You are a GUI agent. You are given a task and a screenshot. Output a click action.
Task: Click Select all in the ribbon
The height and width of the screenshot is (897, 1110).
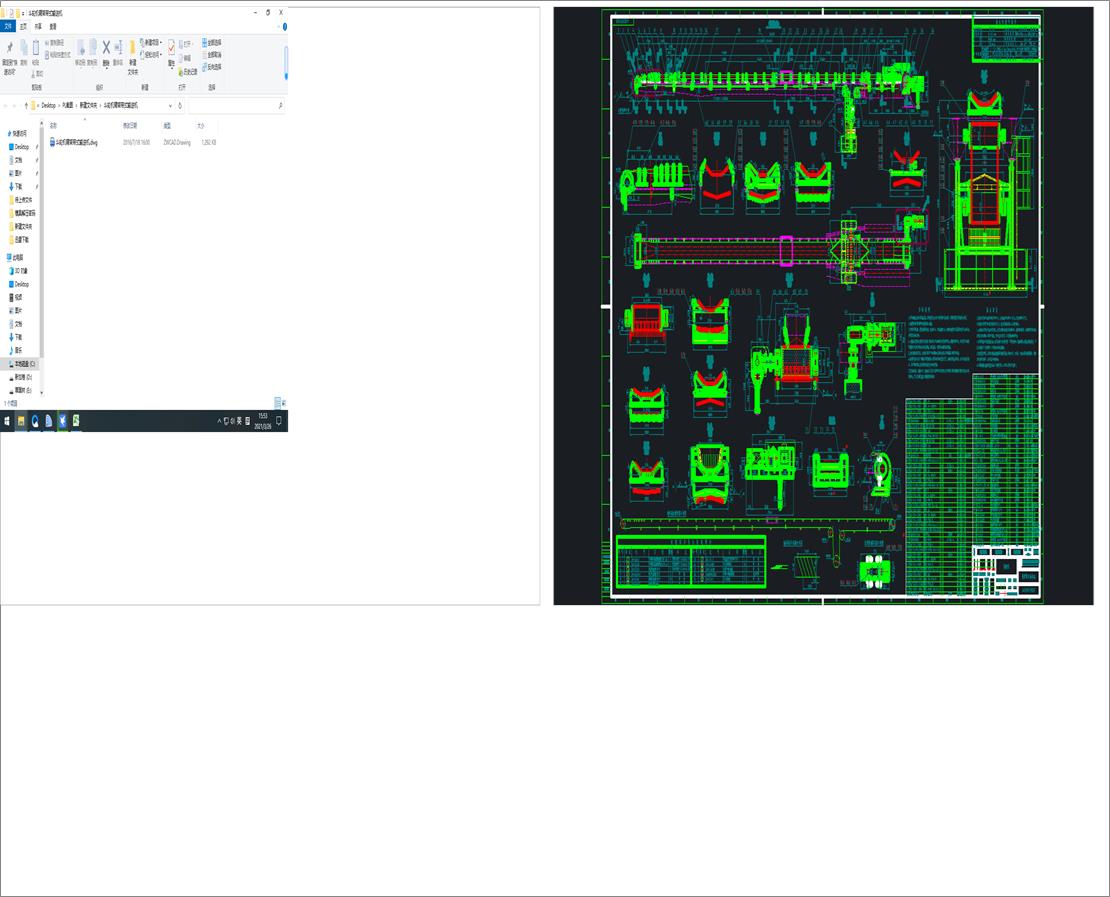(x=212, y=42)
